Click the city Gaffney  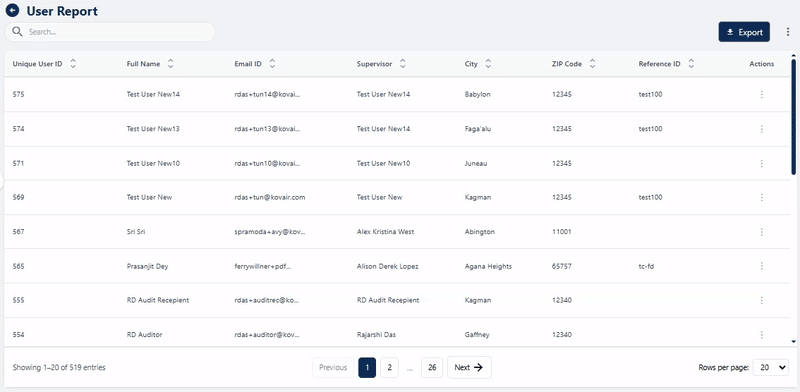(x=477, y=335)
